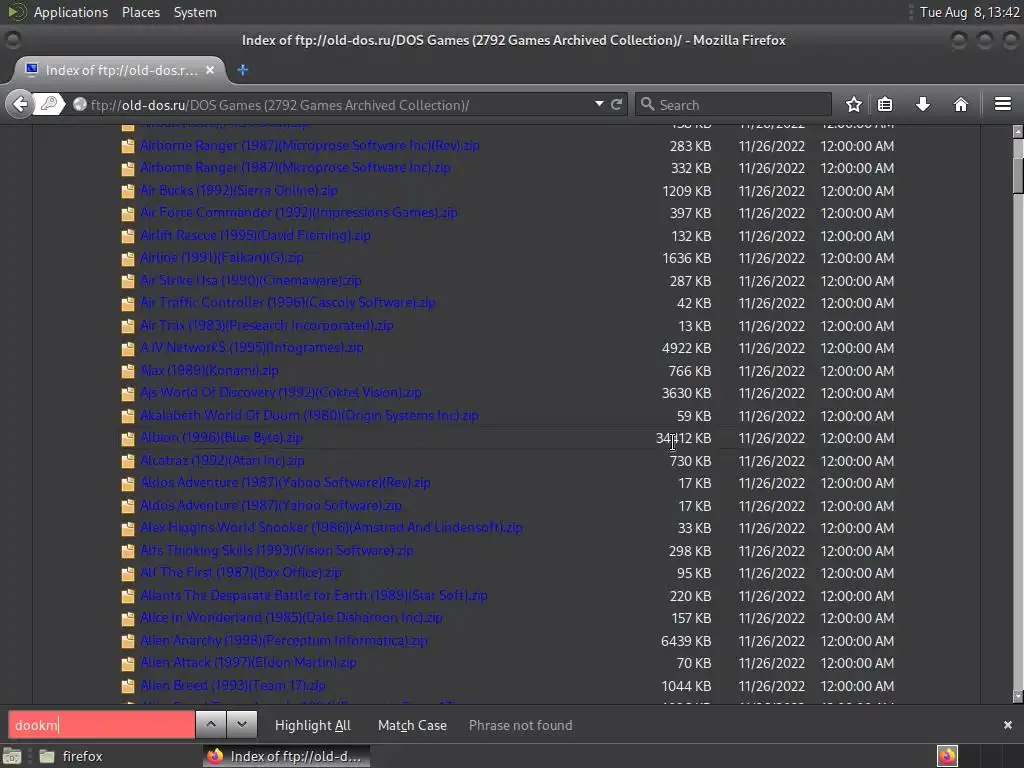Switch to the Index of ftp://old-d... taskbar button
Viewport: 1024px width, 768px height.
(286, 756)
